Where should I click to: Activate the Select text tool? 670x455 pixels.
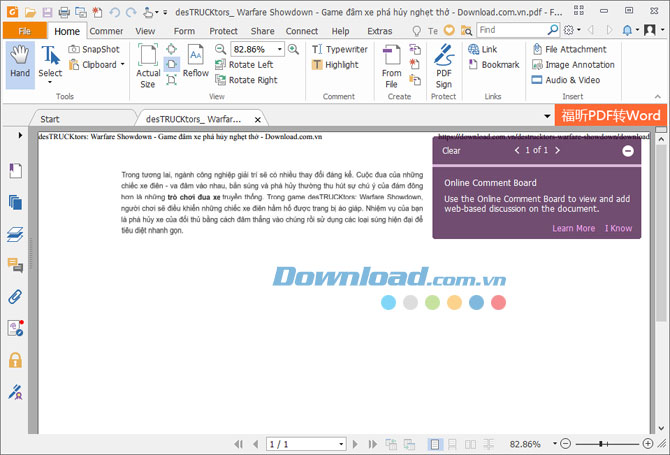tap(50, 62)
